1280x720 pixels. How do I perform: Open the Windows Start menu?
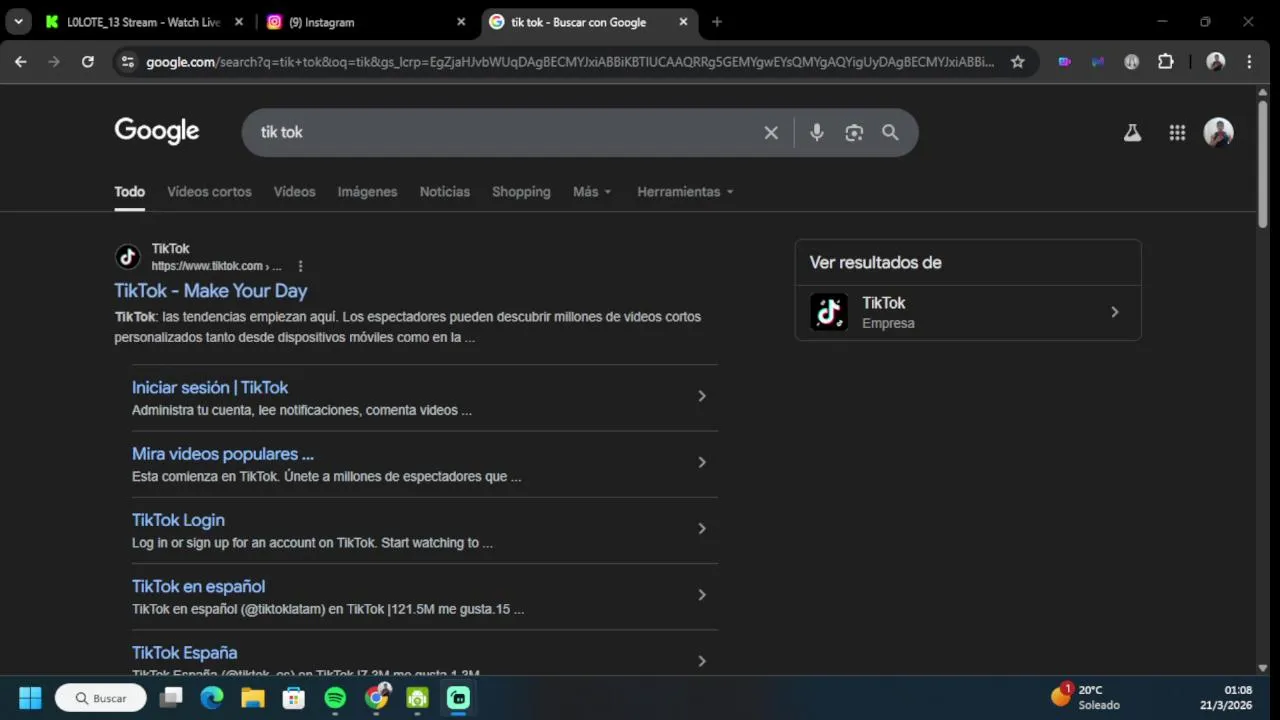pyautogui.click(x=30, y=698)
